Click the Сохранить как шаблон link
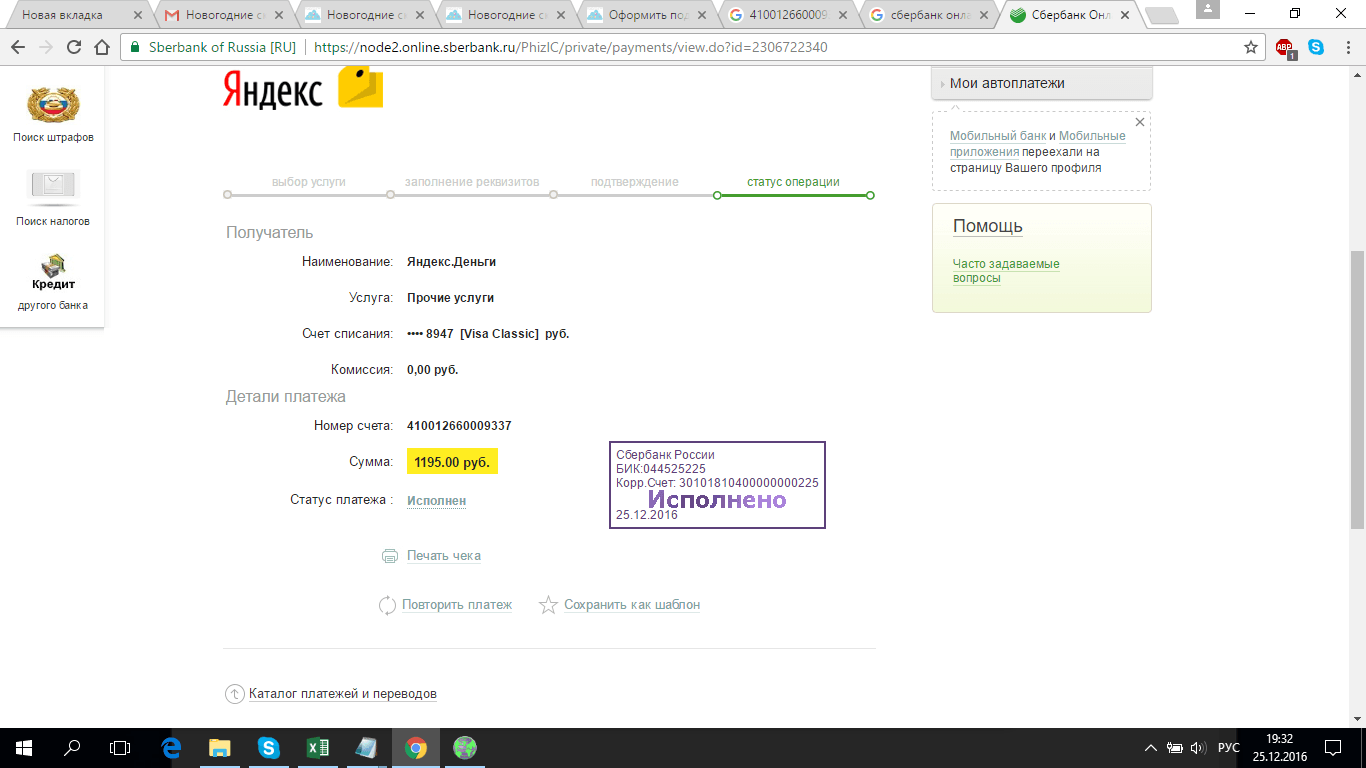Image resolution: width=1366 pixels, height=768 pixels. pos(632,605)
